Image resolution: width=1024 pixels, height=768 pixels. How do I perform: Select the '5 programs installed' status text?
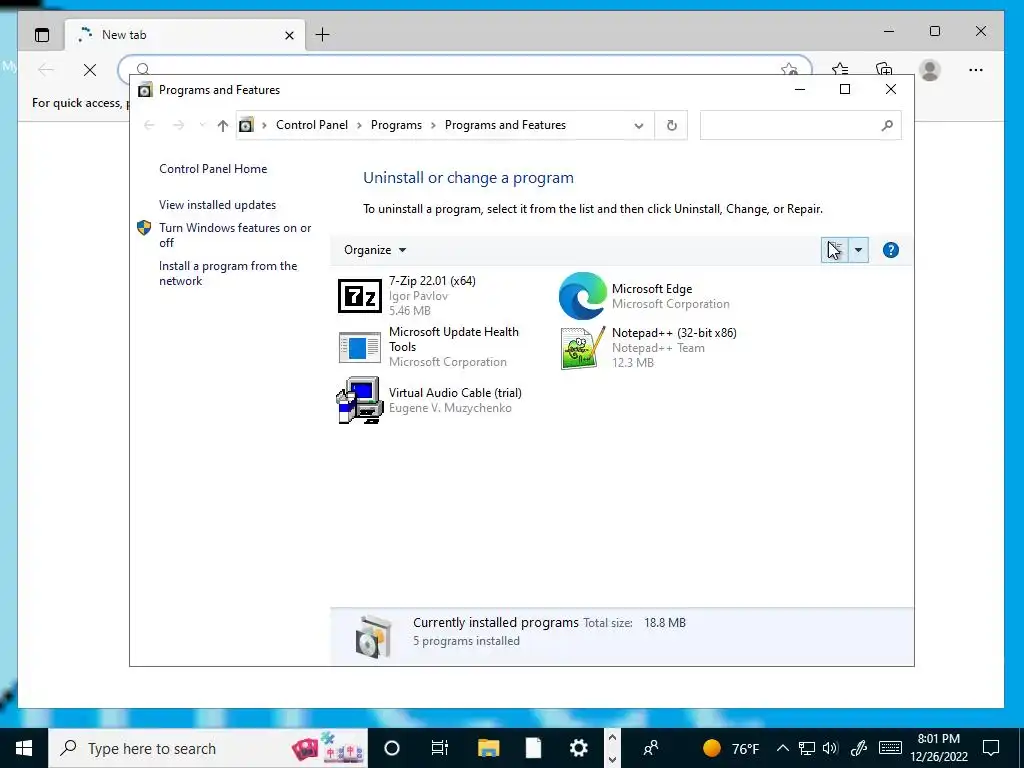(x=466, y=641)
